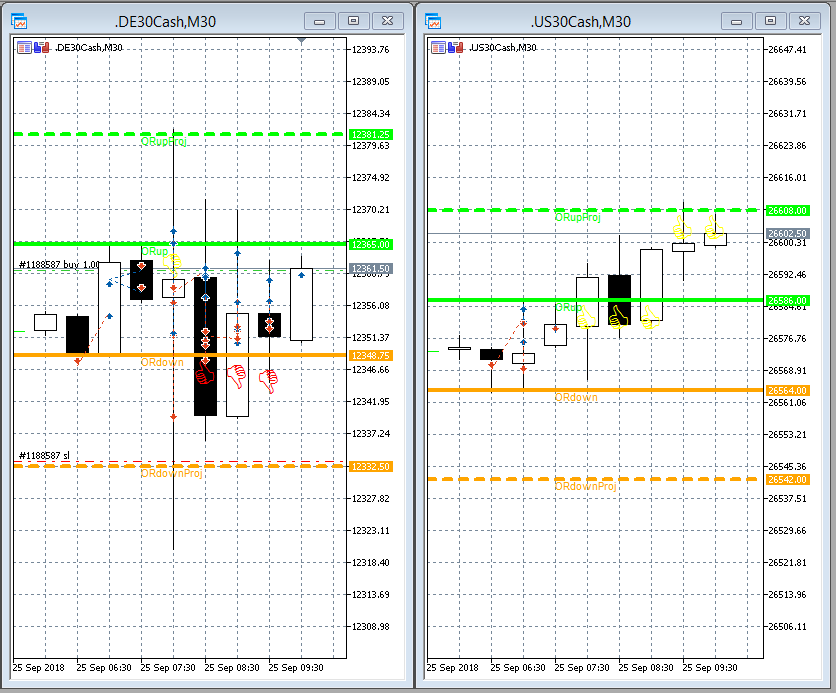The image size is (836, 693).
Task: Click ORupProj label in US30Cash chart
Action: click(x=577, y=217)
